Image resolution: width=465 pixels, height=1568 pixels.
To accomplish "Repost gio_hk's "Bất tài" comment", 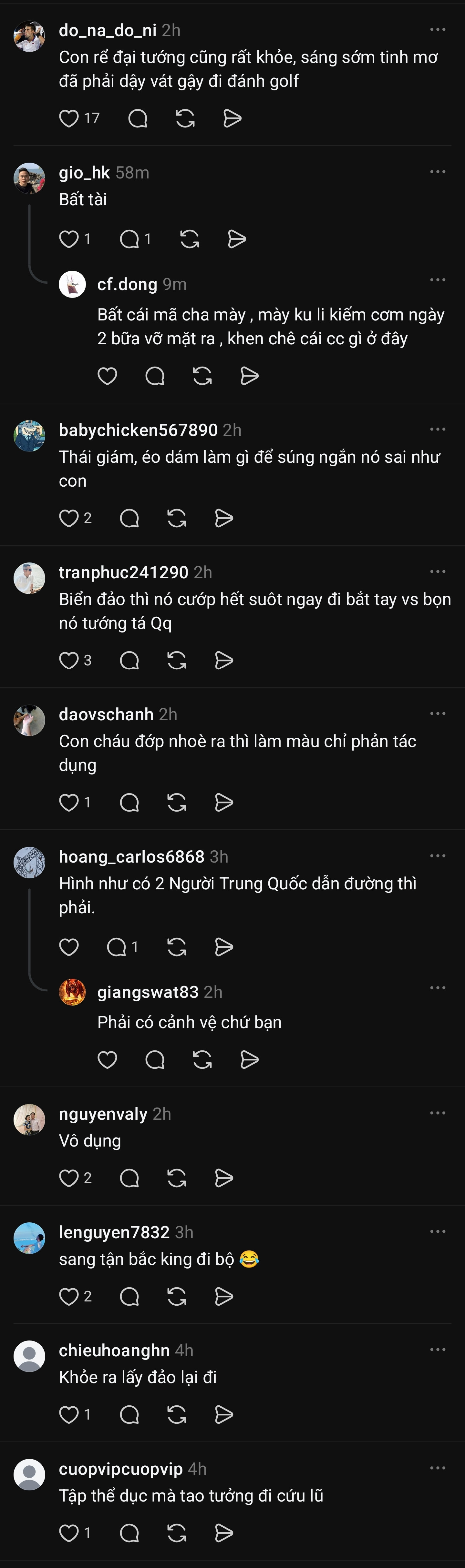I will [x=190, y=239].
